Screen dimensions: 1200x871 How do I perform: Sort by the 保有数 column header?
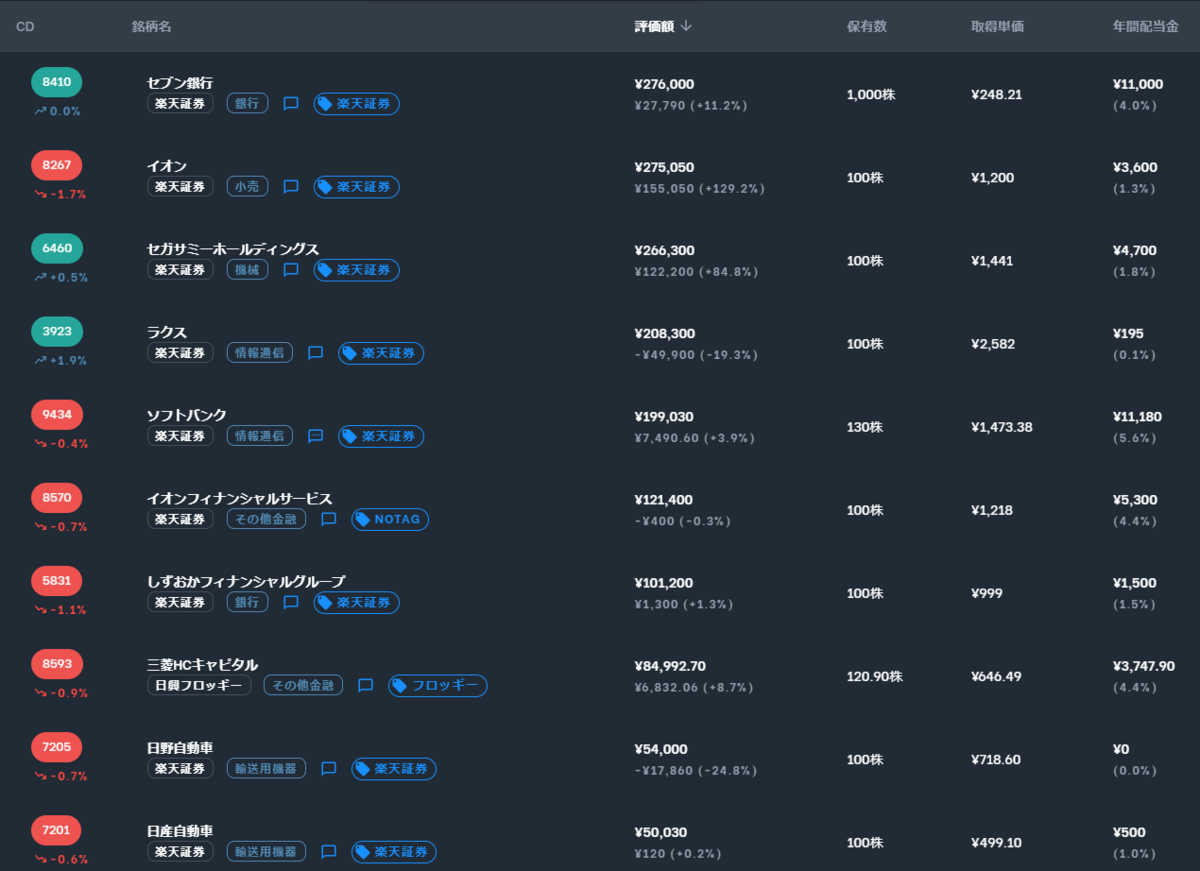866,26
